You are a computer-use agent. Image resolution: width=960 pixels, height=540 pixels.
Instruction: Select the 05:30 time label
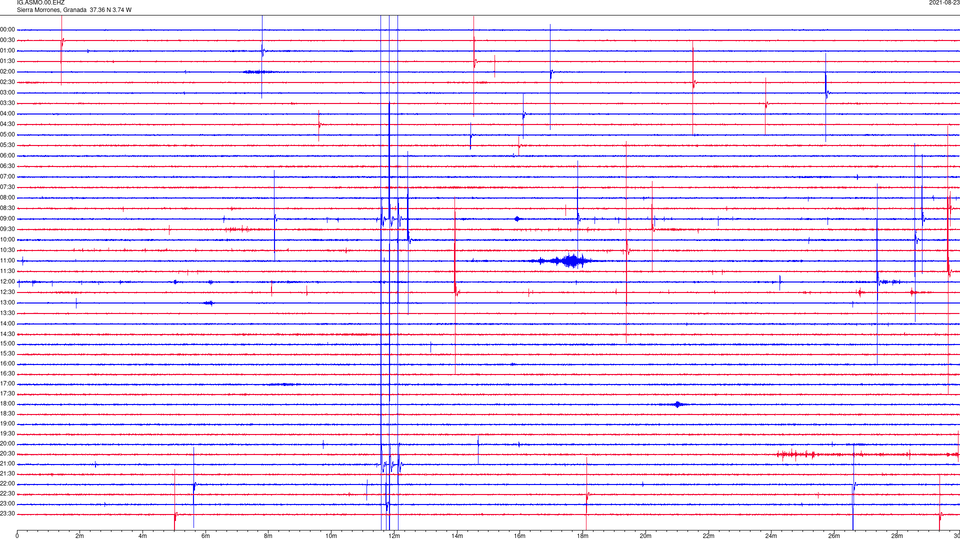click(8, 145)
